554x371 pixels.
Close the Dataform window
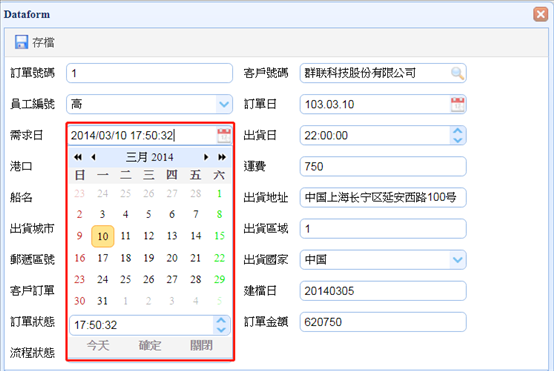pyautogui.click(x=540, y=14)
